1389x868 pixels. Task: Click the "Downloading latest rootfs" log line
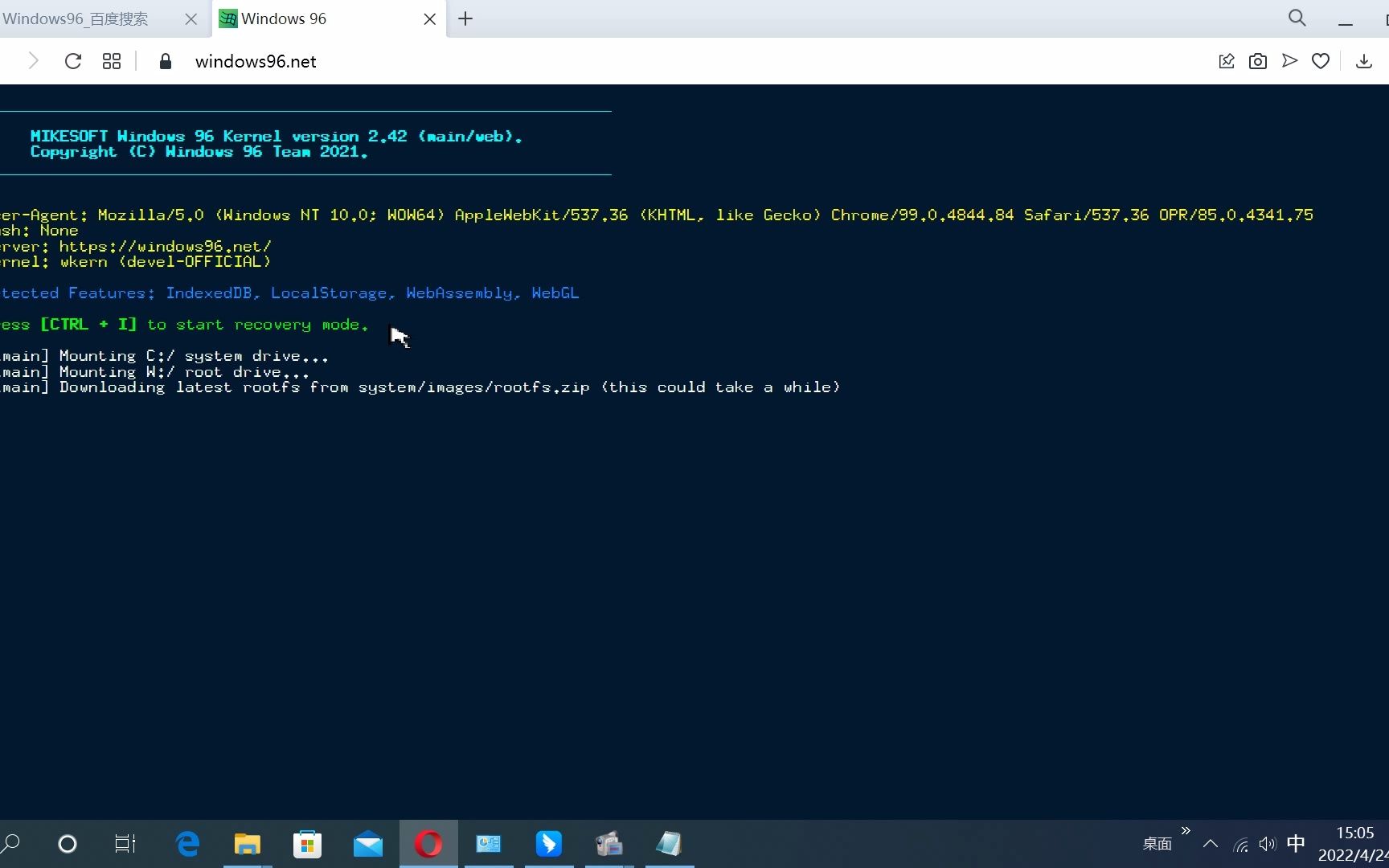point(420,387)
